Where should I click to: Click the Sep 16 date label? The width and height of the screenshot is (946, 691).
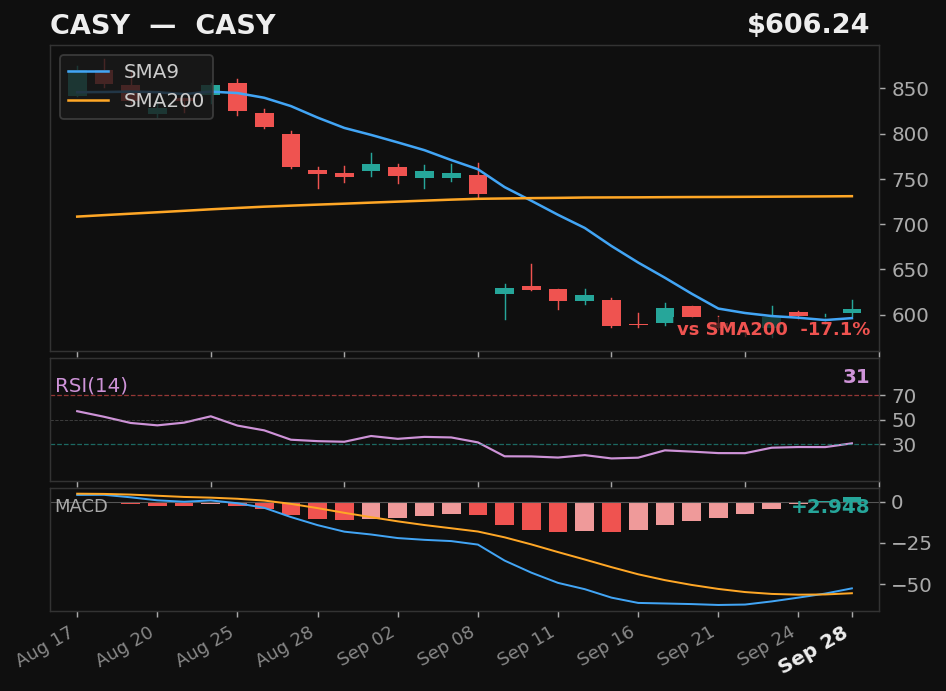point(608,645)
